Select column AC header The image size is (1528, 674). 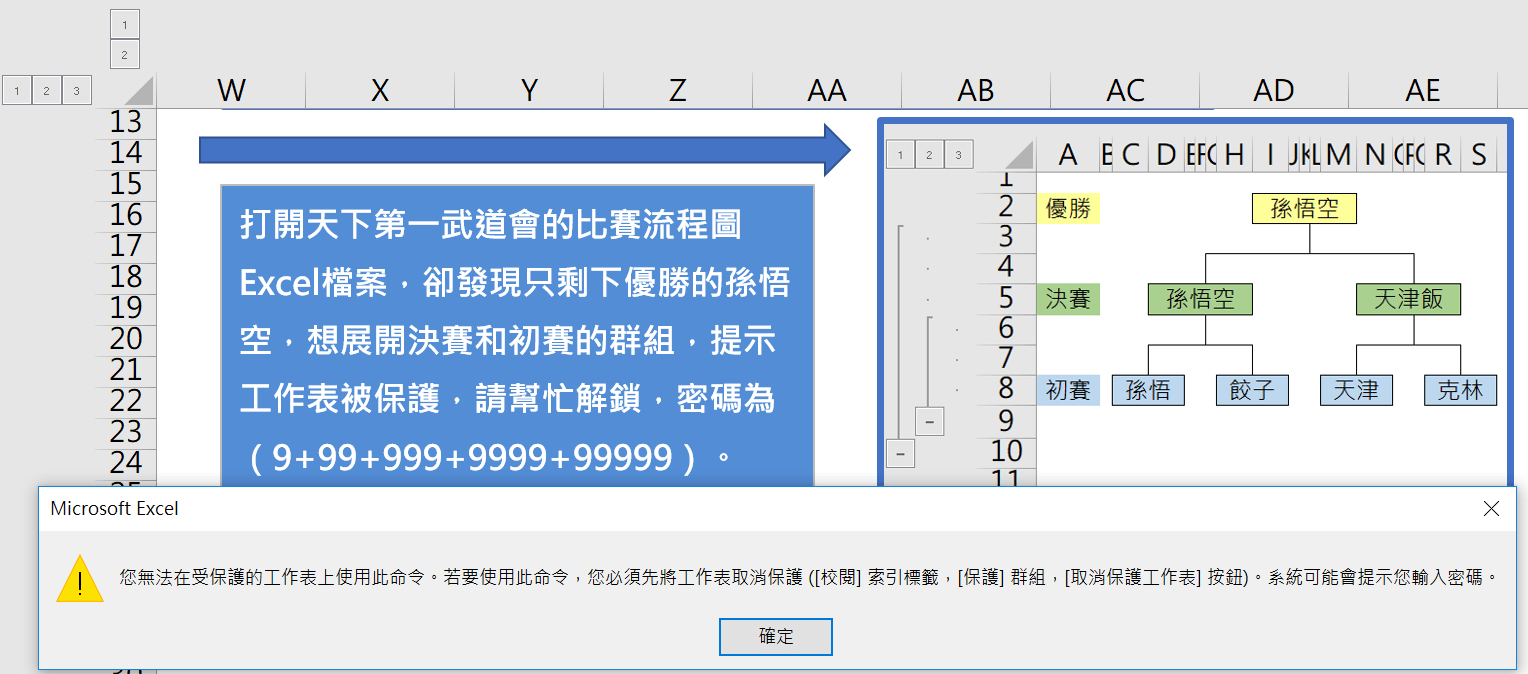tap(1125, 91)
